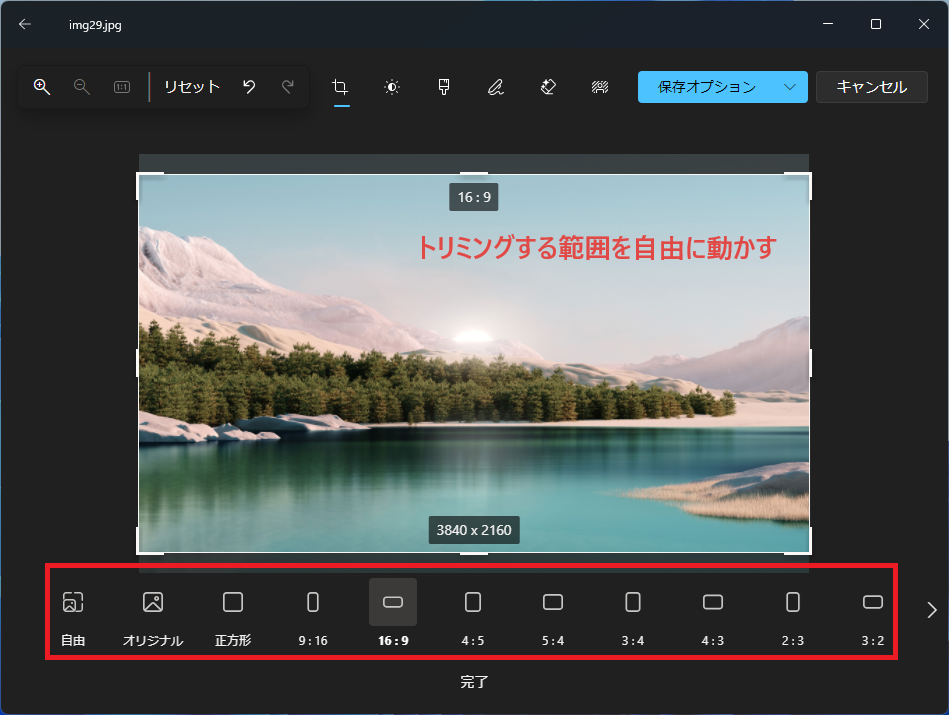Show more aspect ratios with right chevron

pos(931,610)
